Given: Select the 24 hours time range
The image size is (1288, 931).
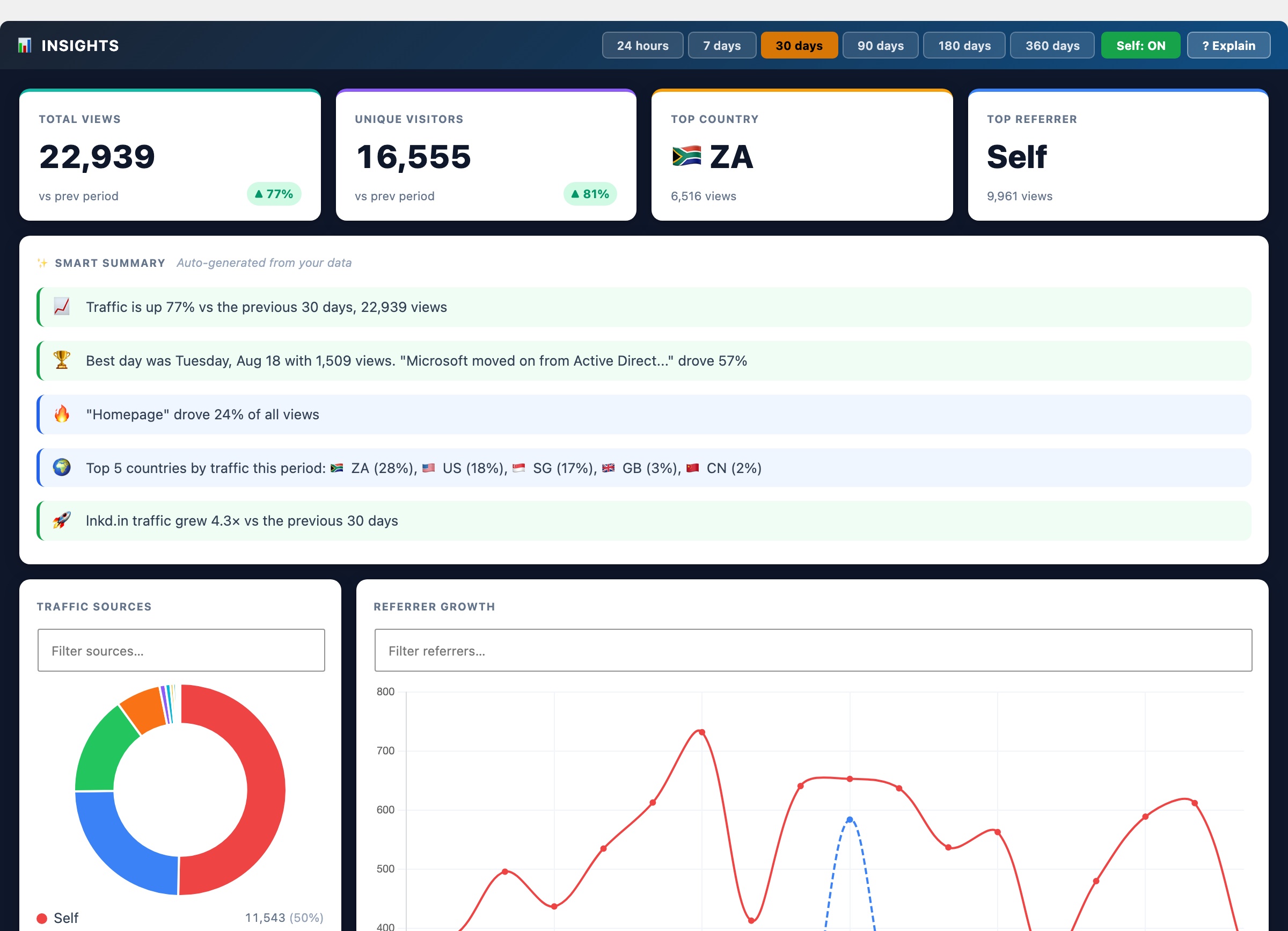Looking at the screenshot, I should 642,46.
